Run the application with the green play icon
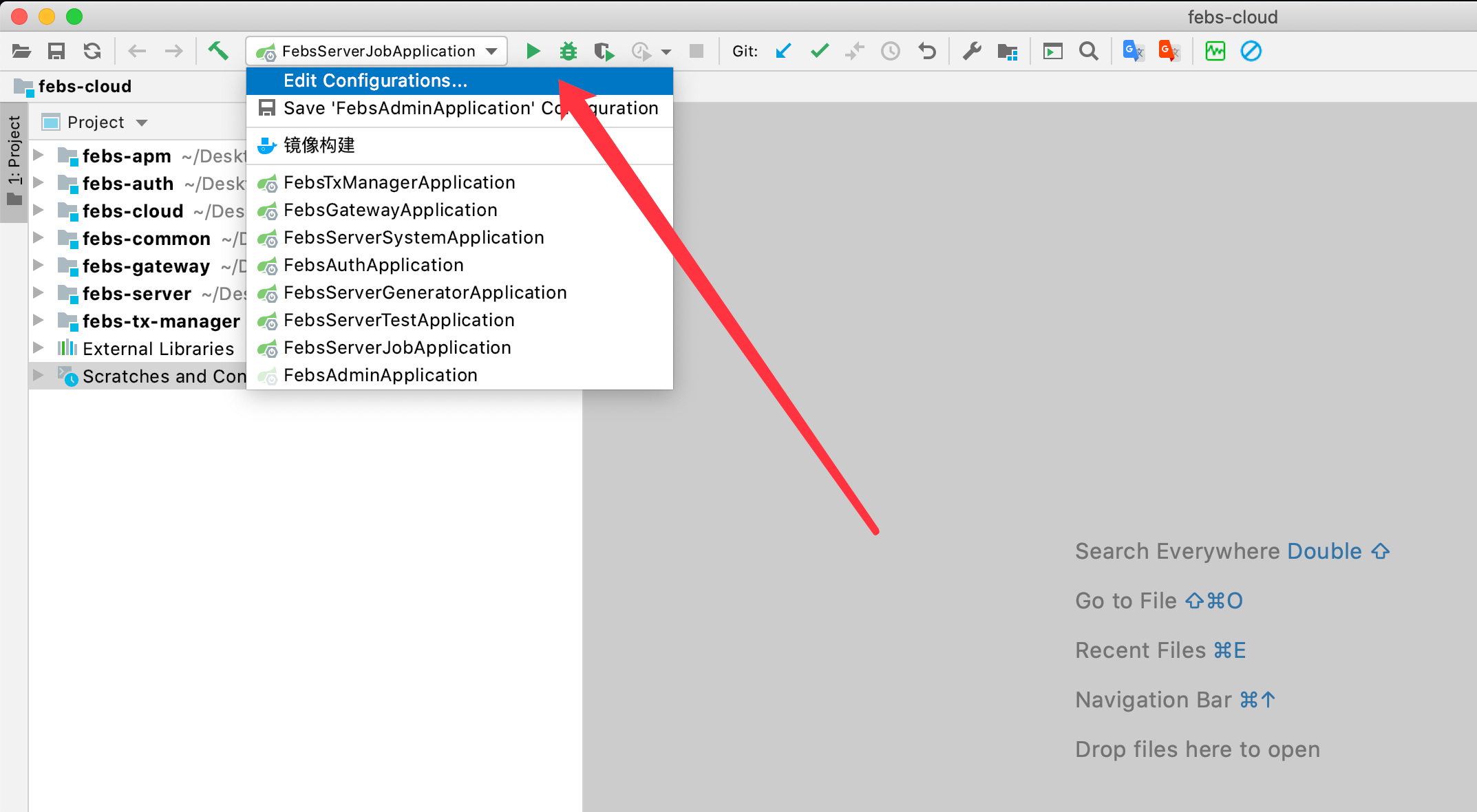The height and width of the screenshot is (812, 1477). point(533,51)
